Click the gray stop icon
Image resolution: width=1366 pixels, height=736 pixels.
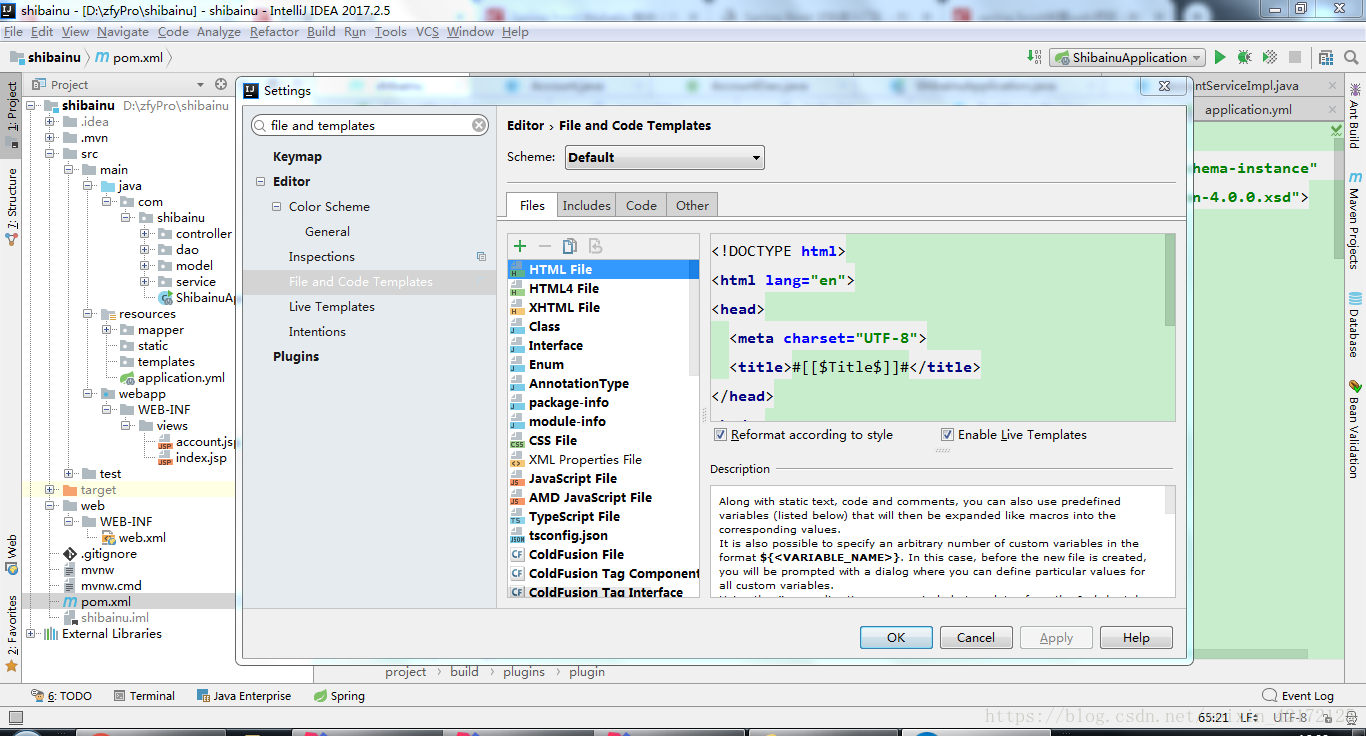[x=1295, y=58]
